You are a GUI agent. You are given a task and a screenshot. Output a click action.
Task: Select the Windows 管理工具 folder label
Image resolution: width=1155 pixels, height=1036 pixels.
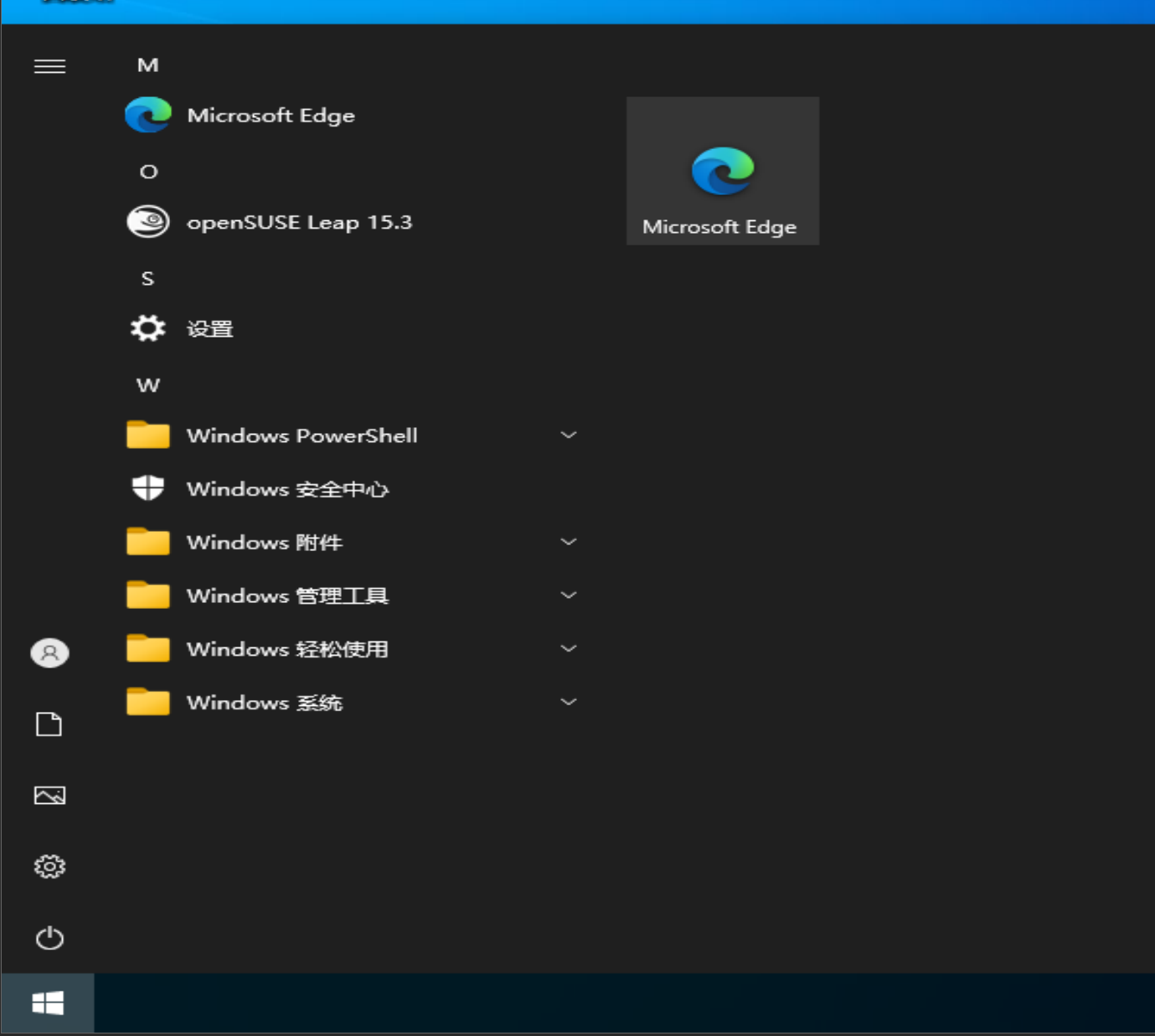coord(287,595)
